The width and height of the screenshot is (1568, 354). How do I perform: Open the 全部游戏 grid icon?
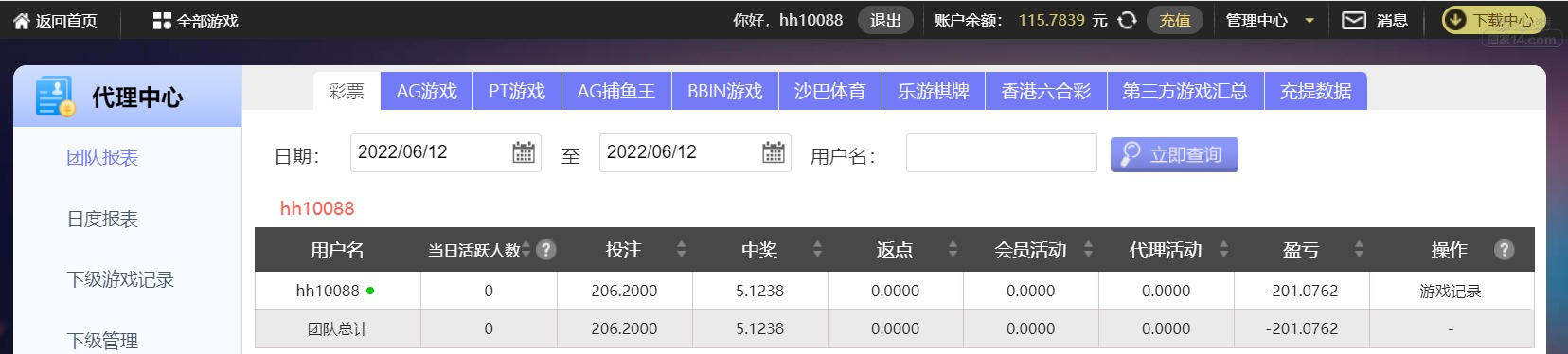pos(162,21)
